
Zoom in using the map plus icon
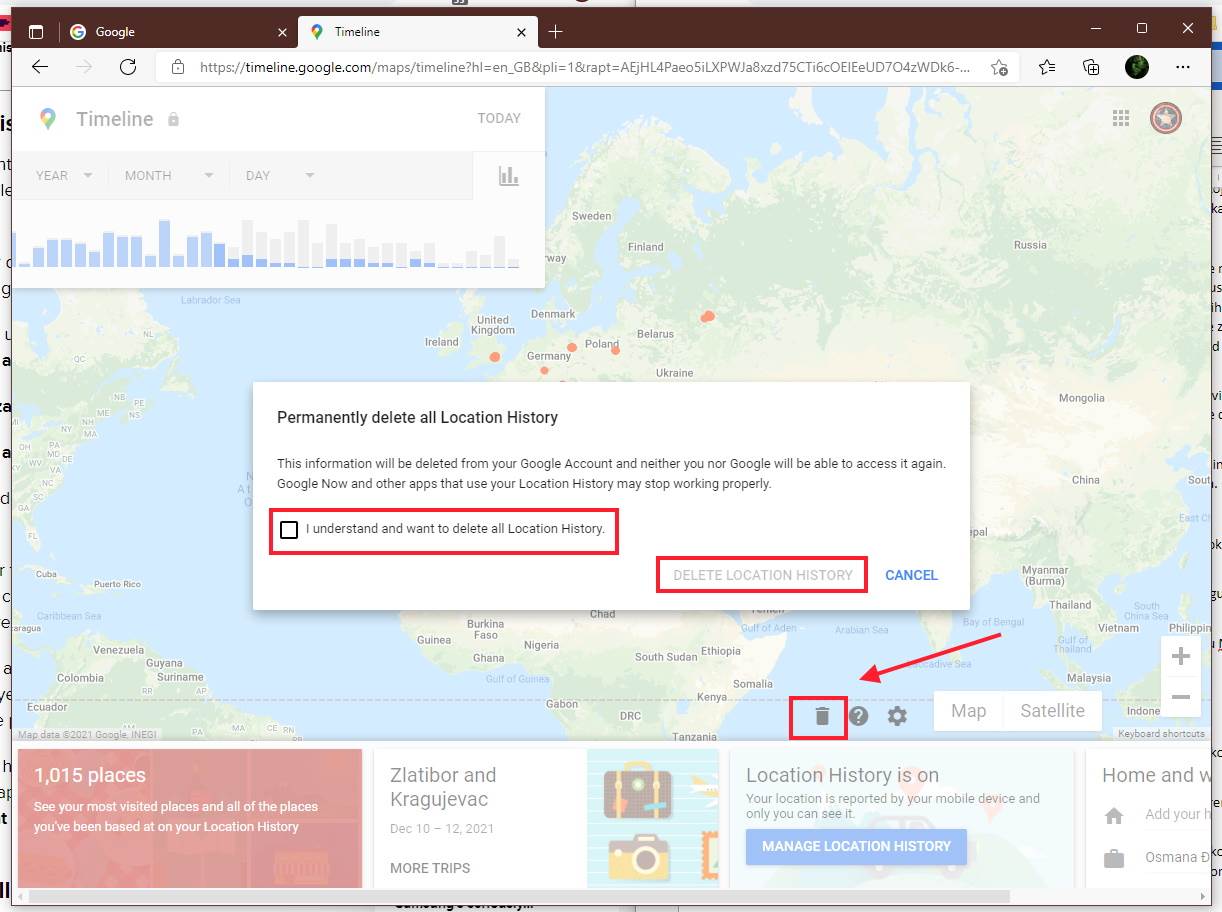(x=1181, y=655)
